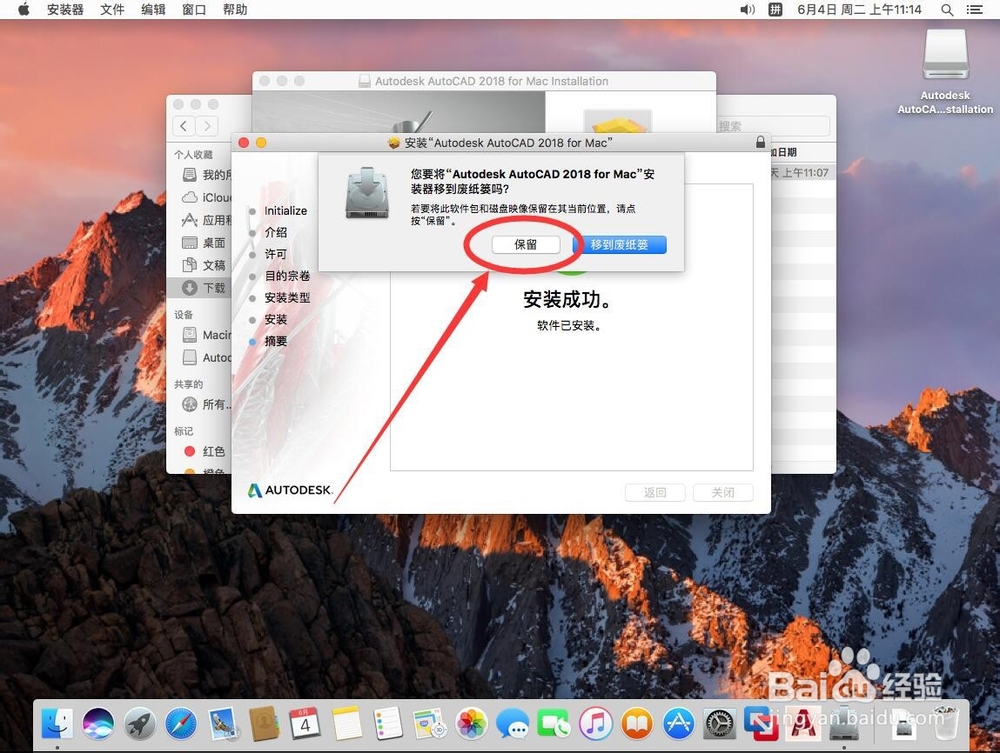Screen dimensions: 1000x753
Task: Select the 红色 tag in the Finder sidebar
Action: coord(200,451)
